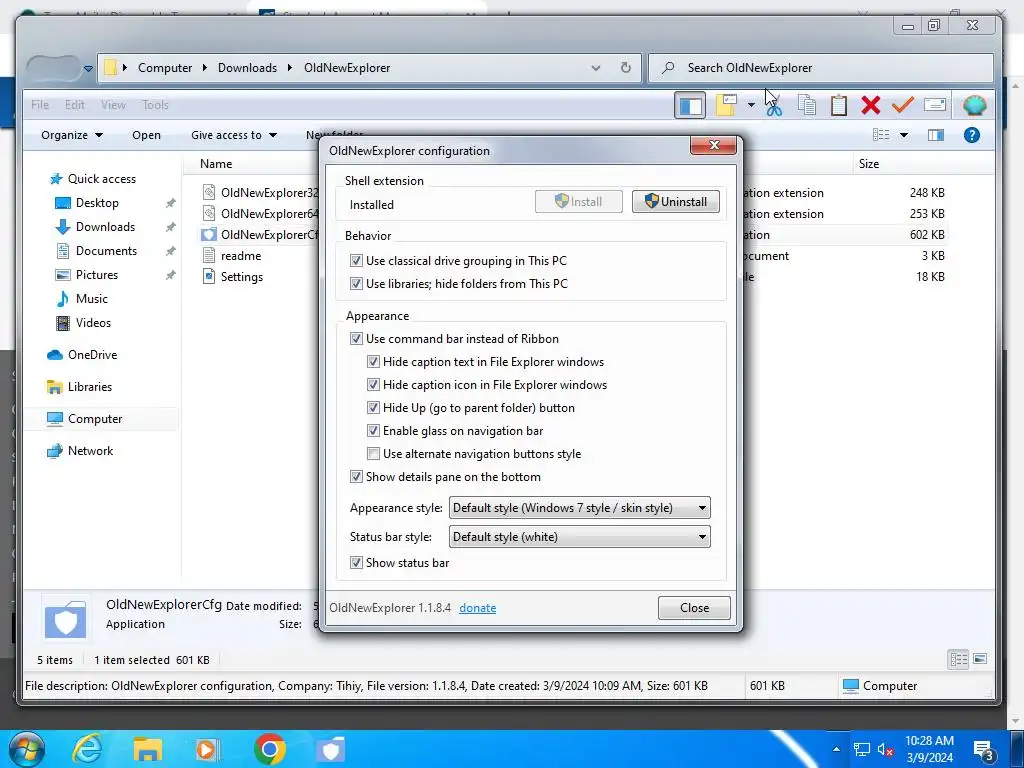Click the orange checkmark Properties icon
Screen dimensions: 1024x768
click(903, 105)
